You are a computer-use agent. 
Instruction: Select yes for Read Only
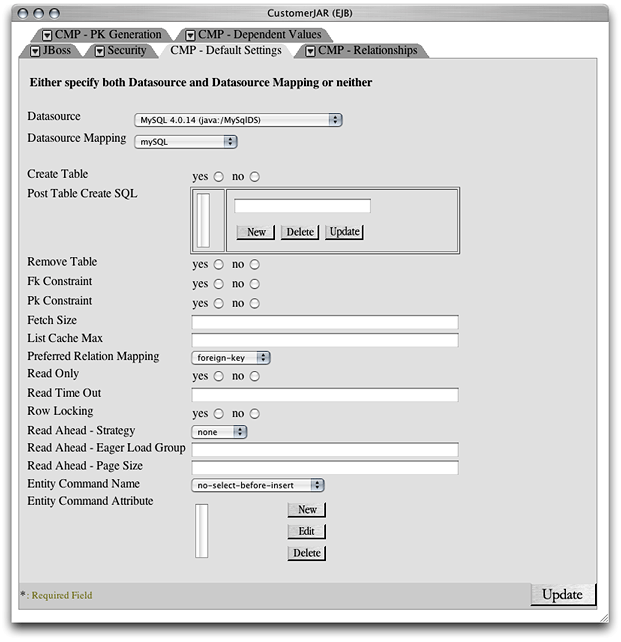(x=219, y=376)
